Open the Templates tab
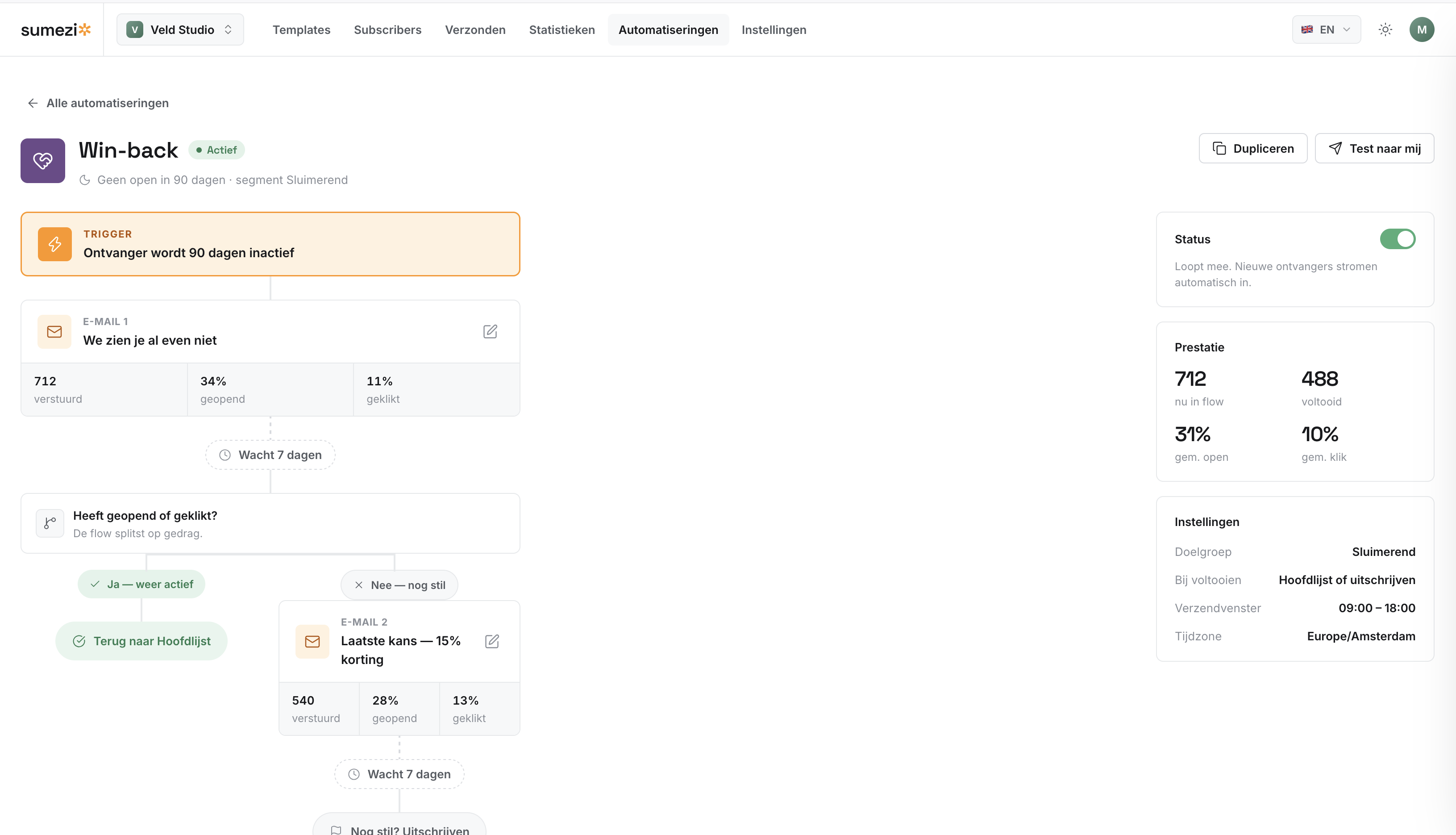Screen dimensions: 1456x835 pyautogui.click(x=301, y=29)
